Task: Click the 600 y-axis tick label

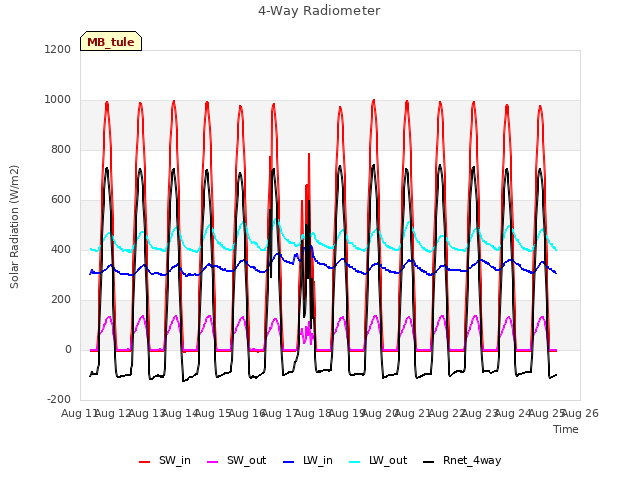Action: point(61,200)
